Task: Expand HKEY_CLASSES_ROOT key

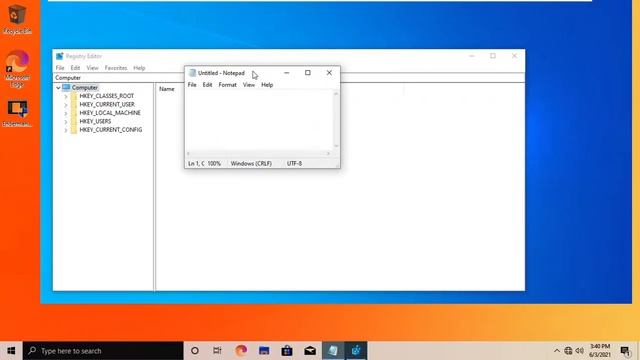Action: [66, 96]
